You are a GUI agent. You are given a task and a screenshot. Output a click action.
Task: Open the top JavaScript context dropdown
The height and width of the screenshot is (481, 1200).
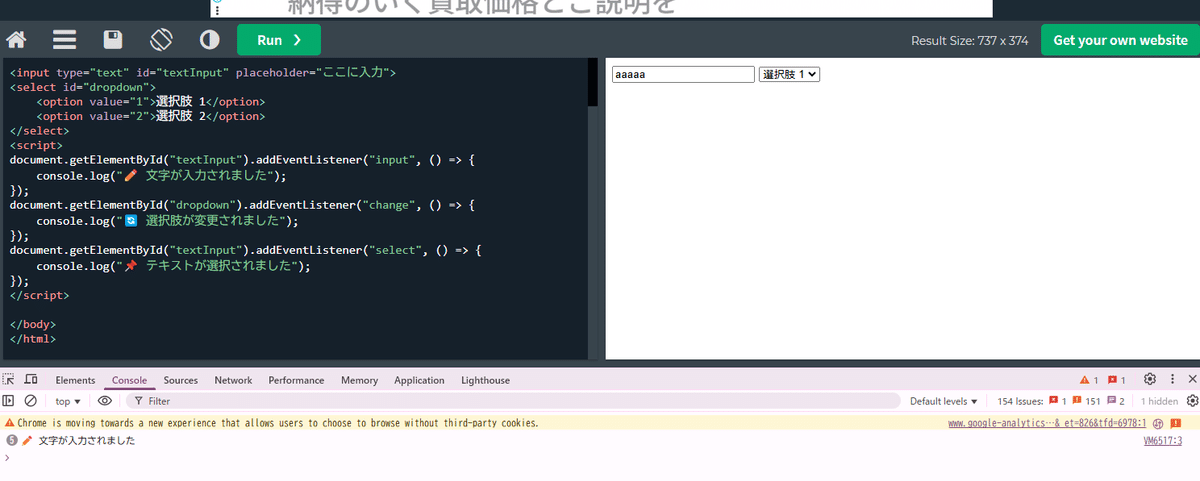67,401
